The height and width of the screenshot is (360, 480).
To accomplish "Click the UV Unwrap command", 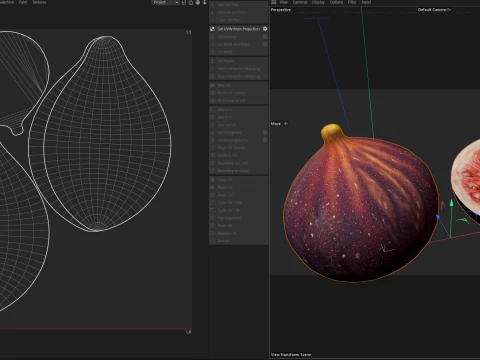I will click(239, 37).
